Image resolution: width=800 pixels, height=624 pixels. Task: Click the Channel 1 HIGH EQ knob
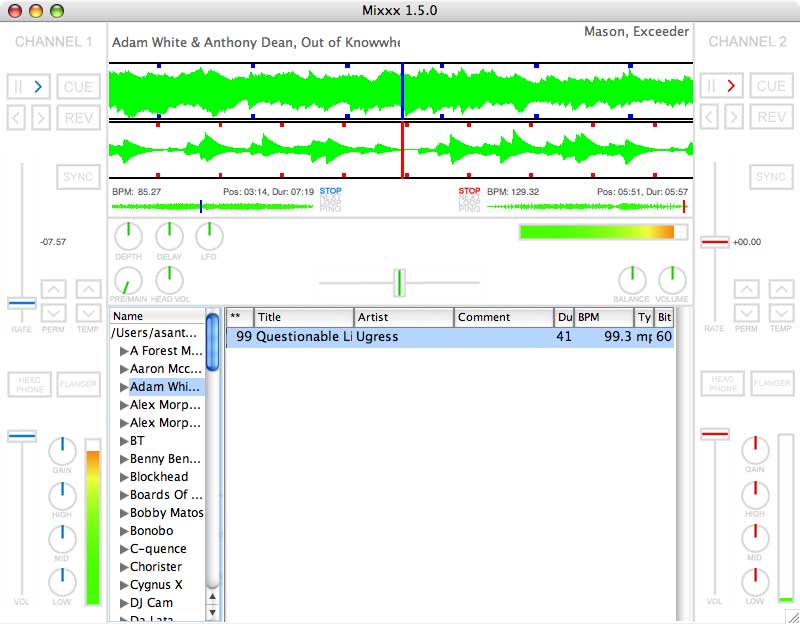62,495
